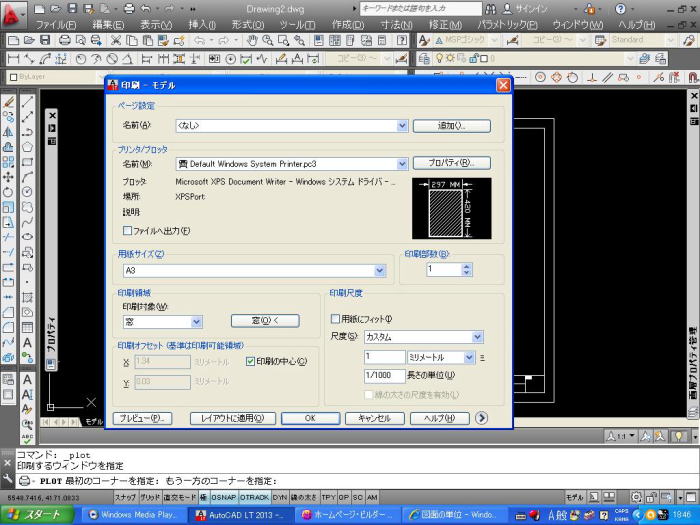
Task: Open the 挿入(I) menu
Action: click(x=202, y=25)
